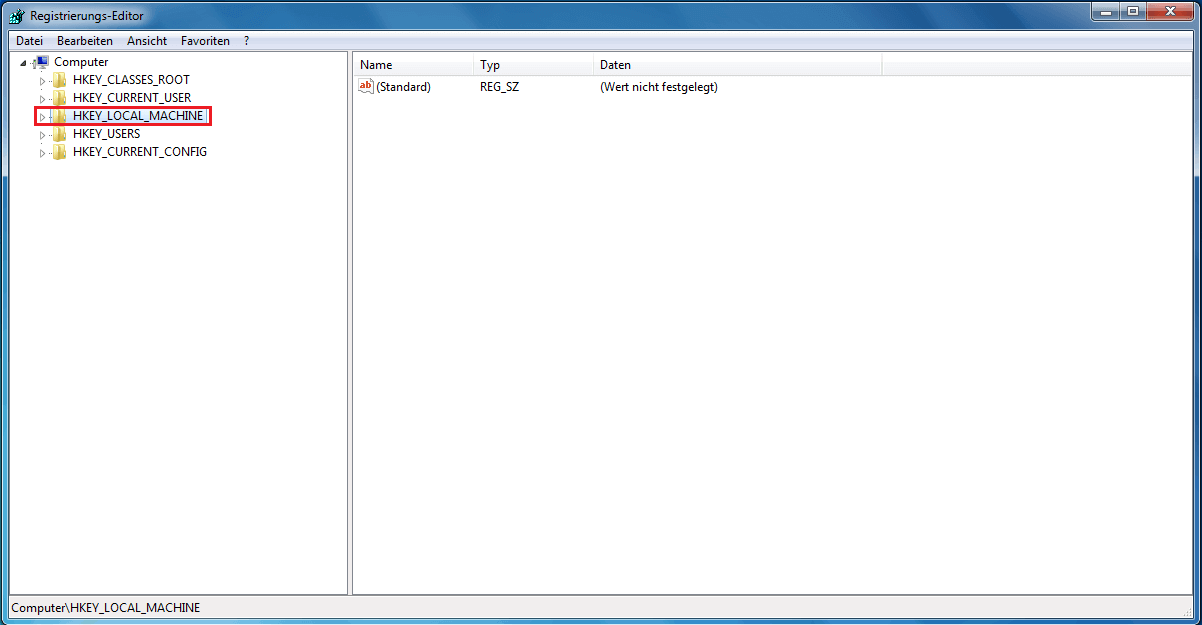Expand HKEY_USERS branch arrow
The image size is (1202, 625).
42,134
